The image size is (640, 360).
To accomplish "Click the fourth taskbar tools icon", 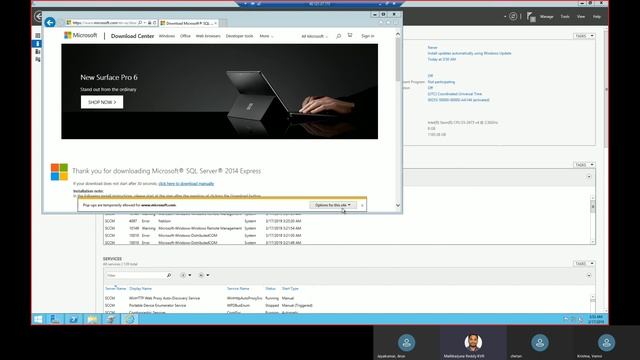I will (111, 319).
